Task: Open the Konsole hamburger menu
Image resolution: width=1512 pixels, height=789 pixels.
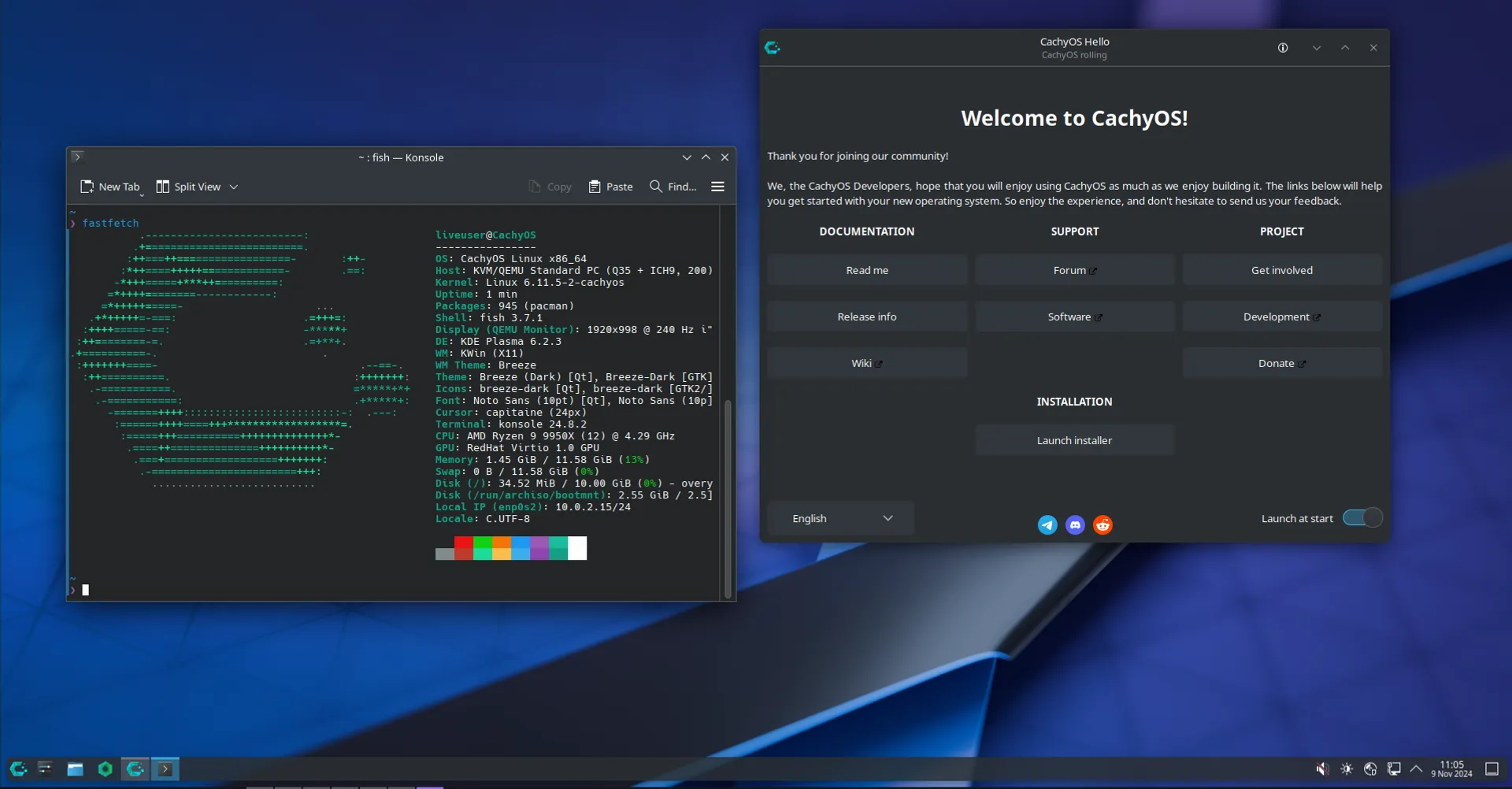Action: pos(717,186)
